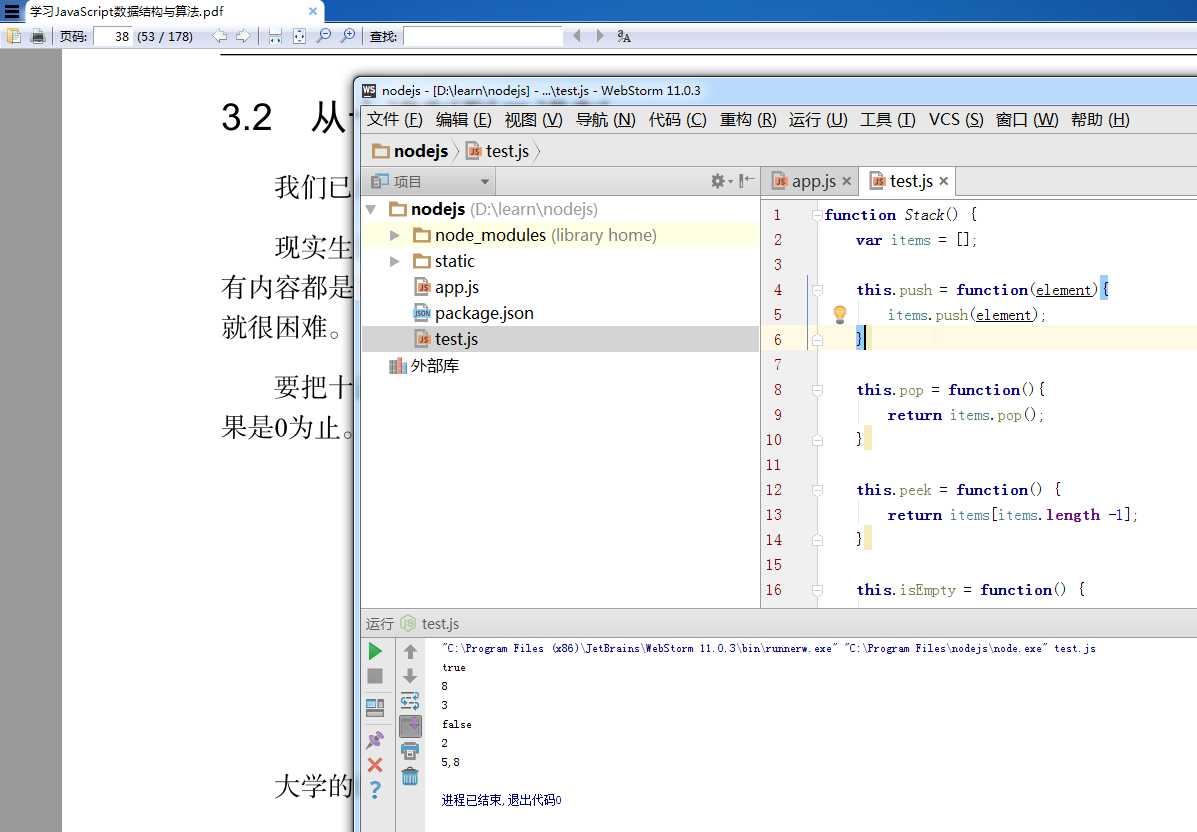Image resolution: width=1197 pixels, height=832 pixels.
Task: Collapse the nodejs root folder
Action: coord(371,209)
